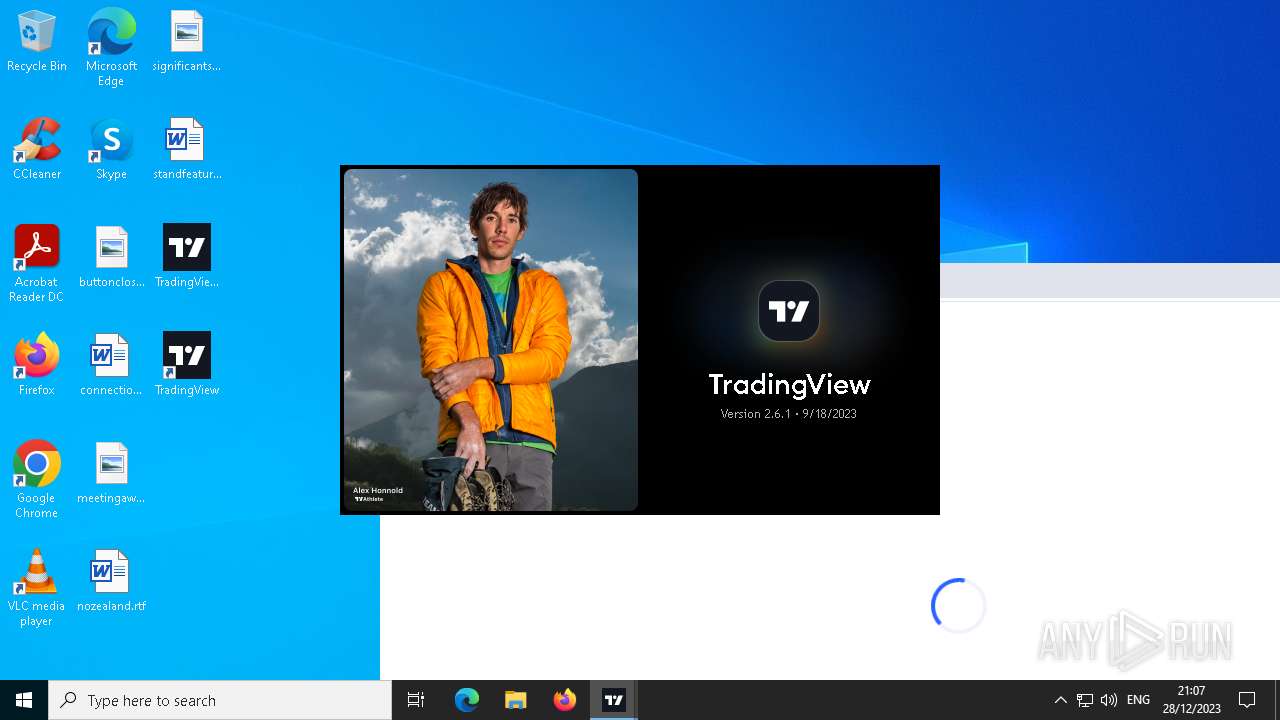The height and width of the screenshot is (720, 1280).
Task: Open Task View on the taskbar
Action: coord(416,700)
